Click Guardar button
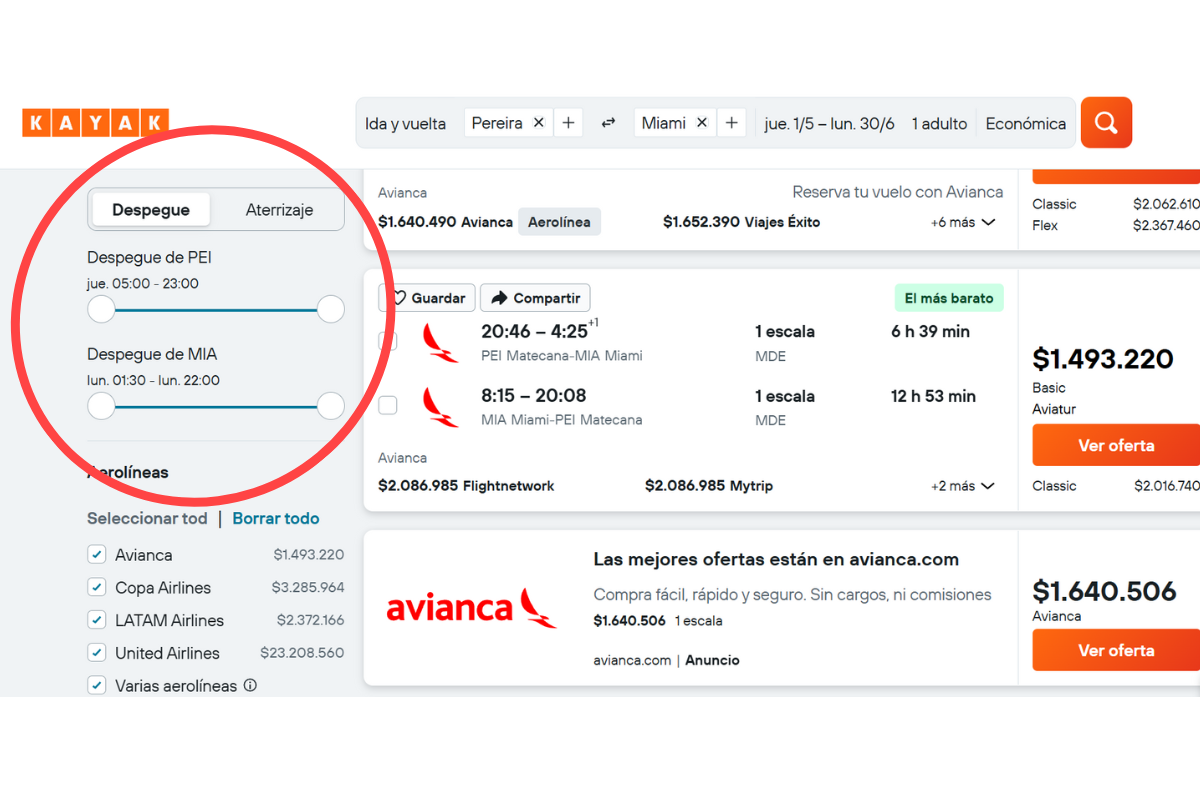Screen dimensions: 1200x800 427,298
